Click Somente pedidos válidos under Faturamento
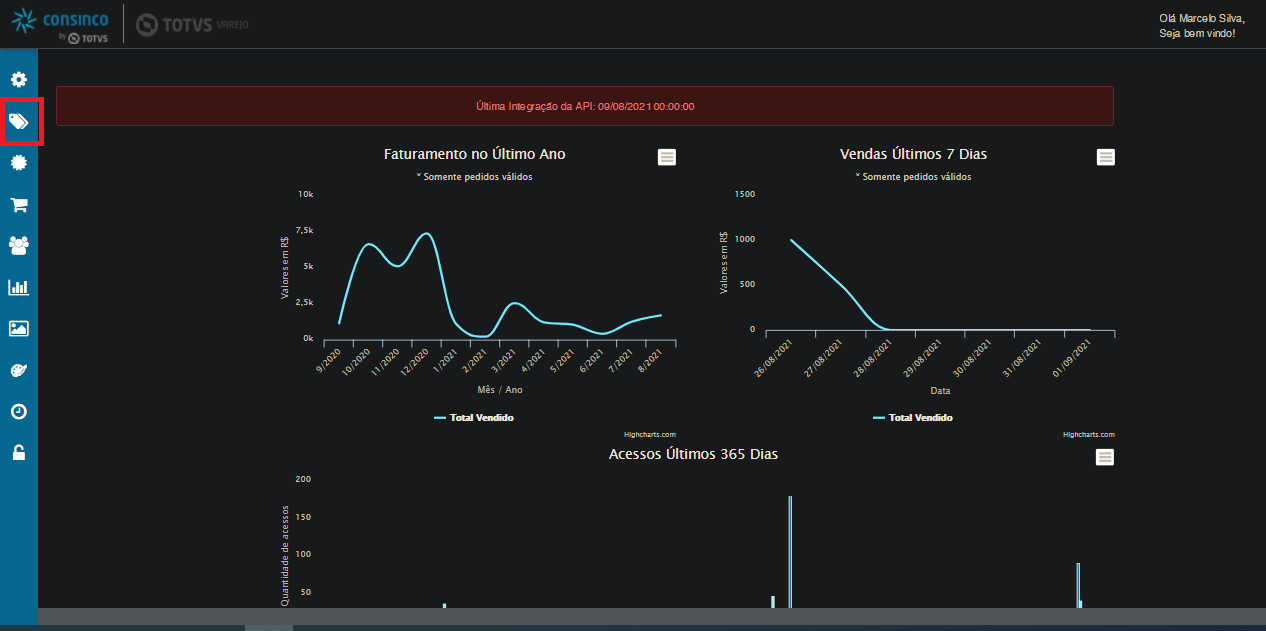1266x631 pixels. (x=475, y=176)
